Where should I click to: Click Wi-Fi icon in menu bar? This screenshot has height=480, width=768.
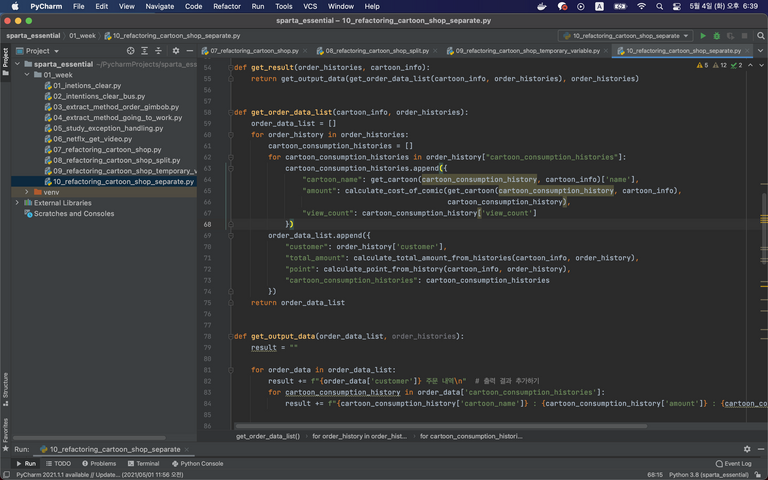tap(641, 6)
